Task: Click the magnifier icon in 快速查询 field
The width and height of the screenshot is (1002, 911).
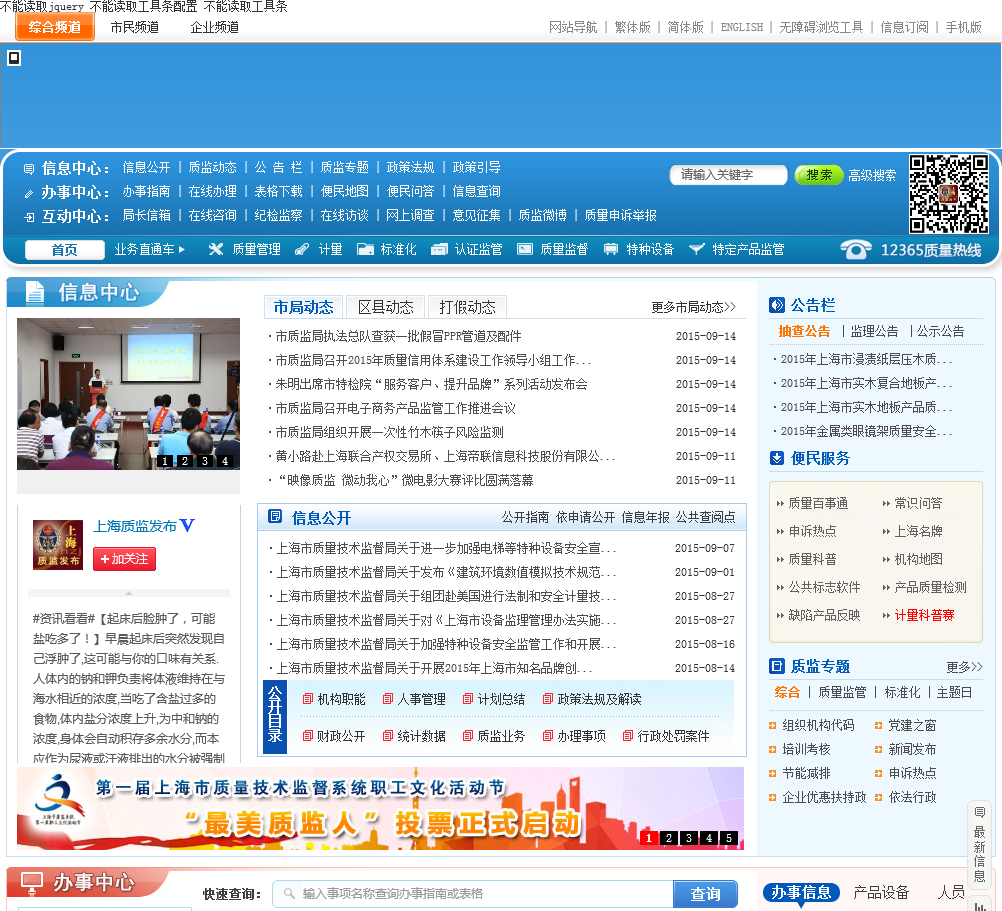Action: click(289, 893)
